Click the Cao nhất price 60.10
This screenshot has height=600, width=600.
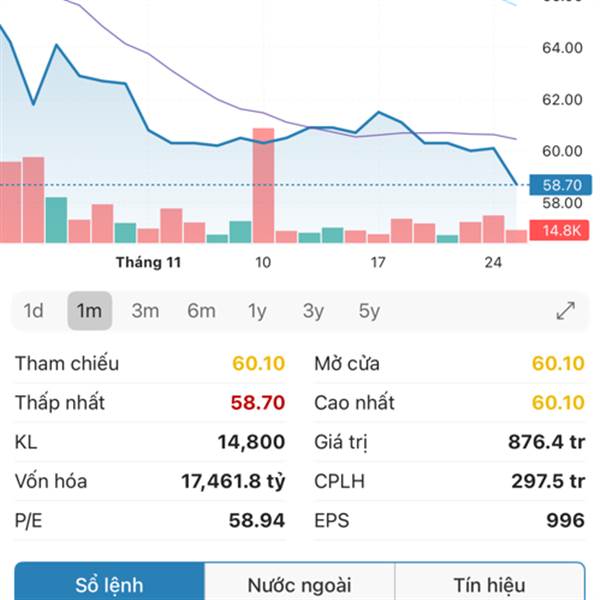coord(558,403)
